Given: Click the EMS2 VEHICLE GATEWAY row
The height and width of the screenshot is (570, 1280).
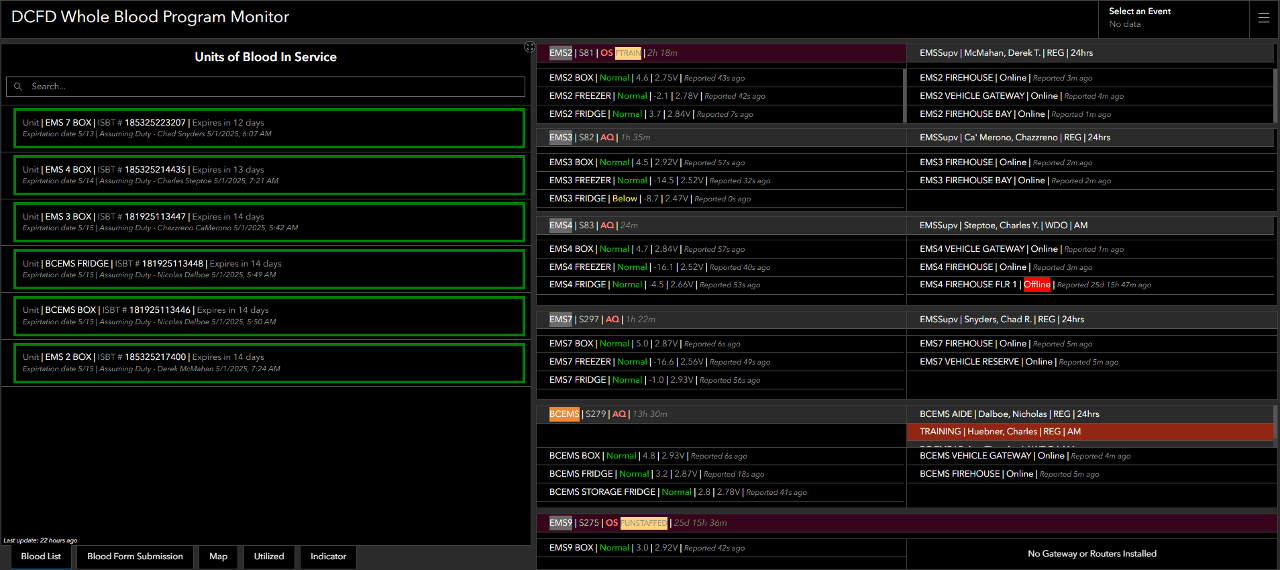Looking at the screenshot, I should [x=1092, y=96].
